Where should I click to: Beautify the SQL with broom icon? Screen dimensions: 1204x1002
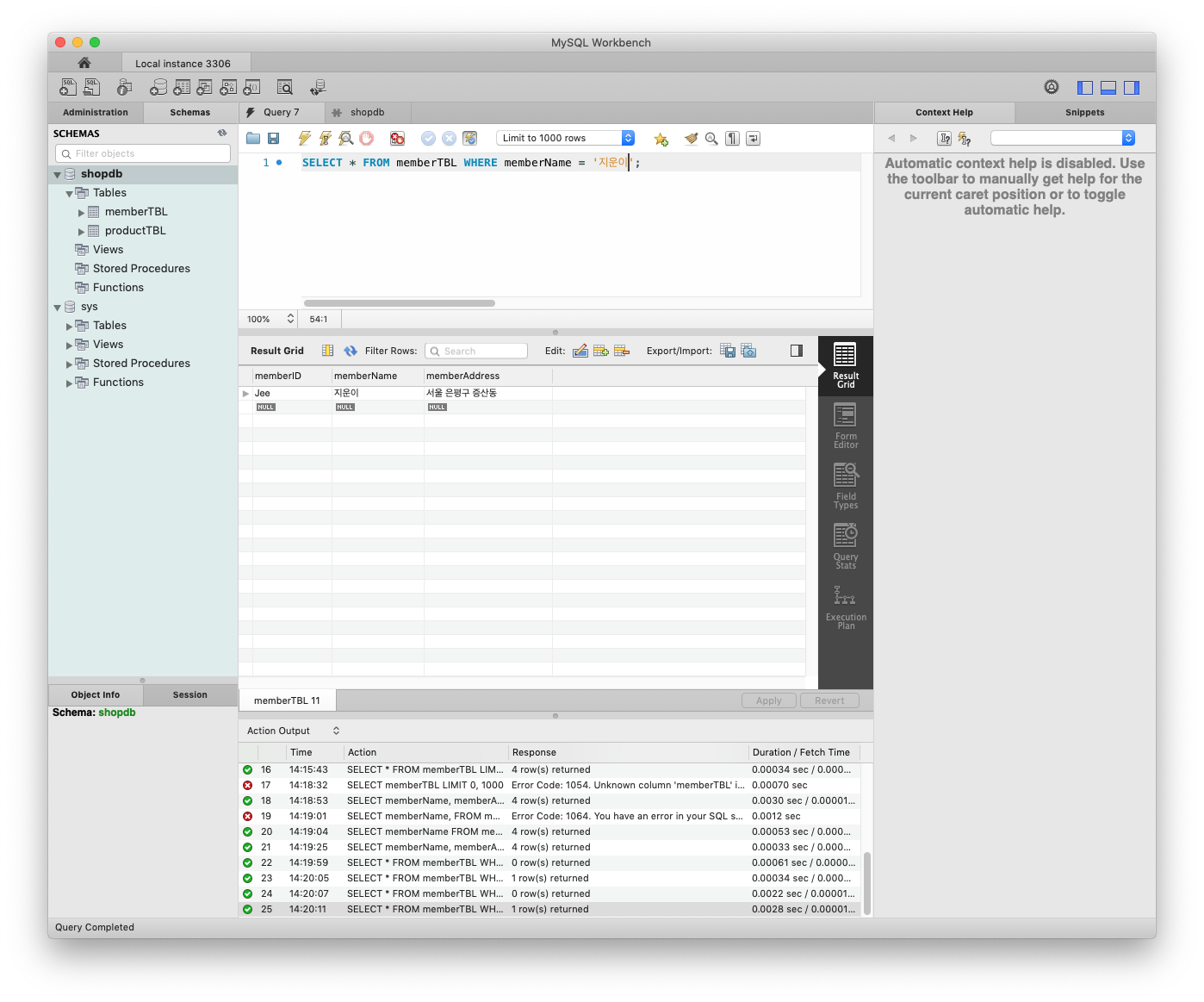(x=691, y=138)
